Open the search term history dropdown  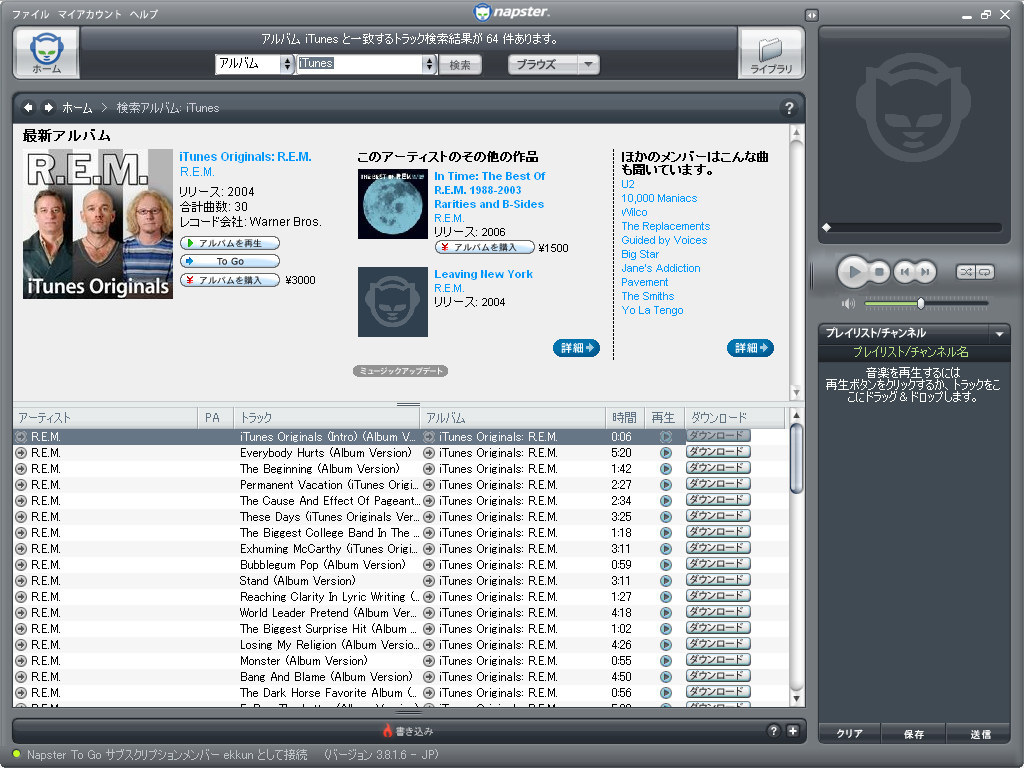point(429,63)
